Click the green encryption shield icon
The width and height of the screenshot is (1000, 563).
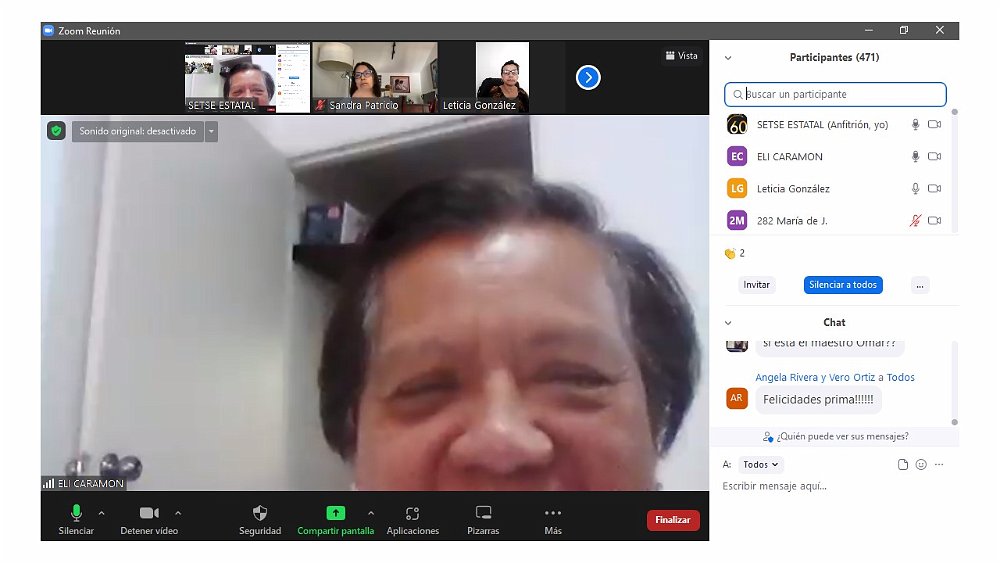pos(56,131)
